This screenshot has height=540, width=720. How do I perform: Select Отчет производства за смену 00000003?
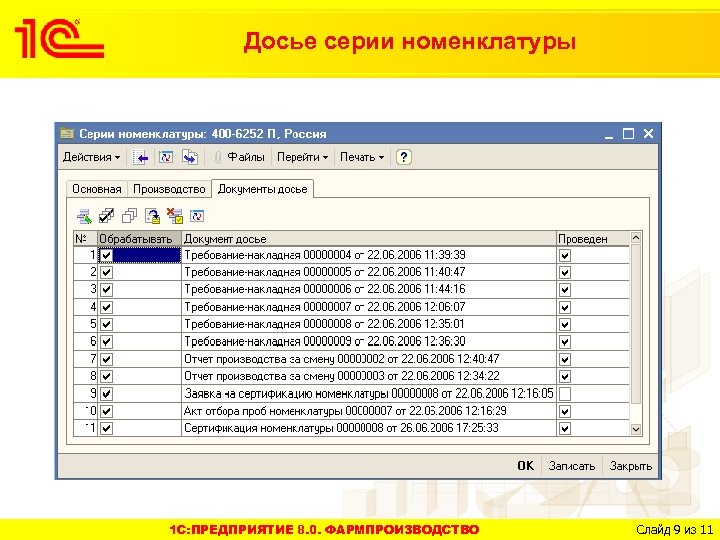pyautogui.click(x=342, y=376)
